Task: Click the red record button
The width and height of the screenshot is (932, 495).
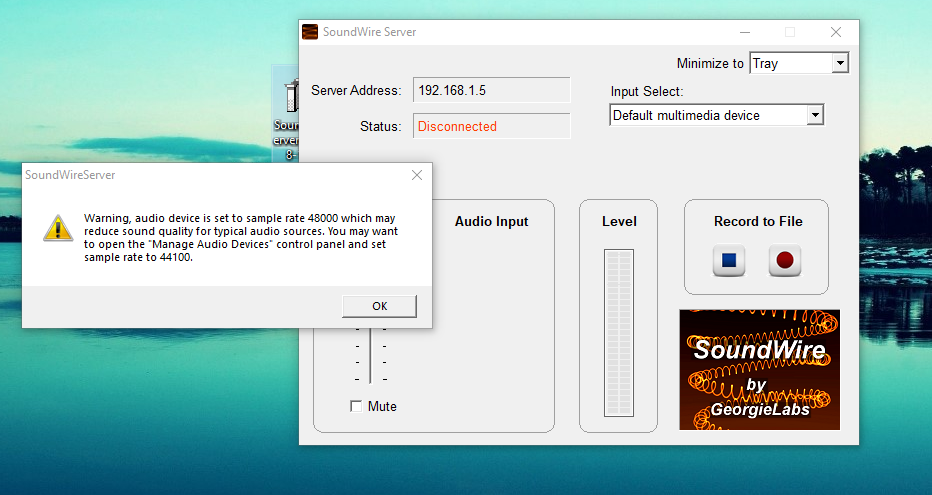Action: pyautogui.click(x=785, y=260)
